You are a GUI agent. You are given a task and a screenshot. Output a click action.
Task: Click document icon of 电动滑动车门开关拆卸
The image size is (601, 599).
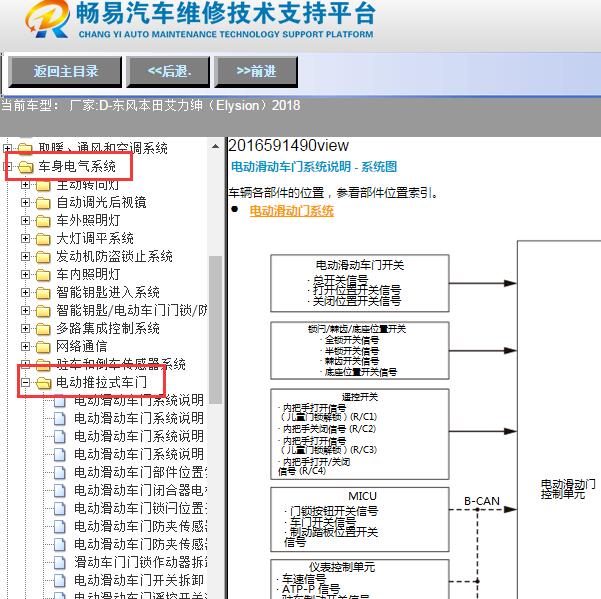point(59,580)
